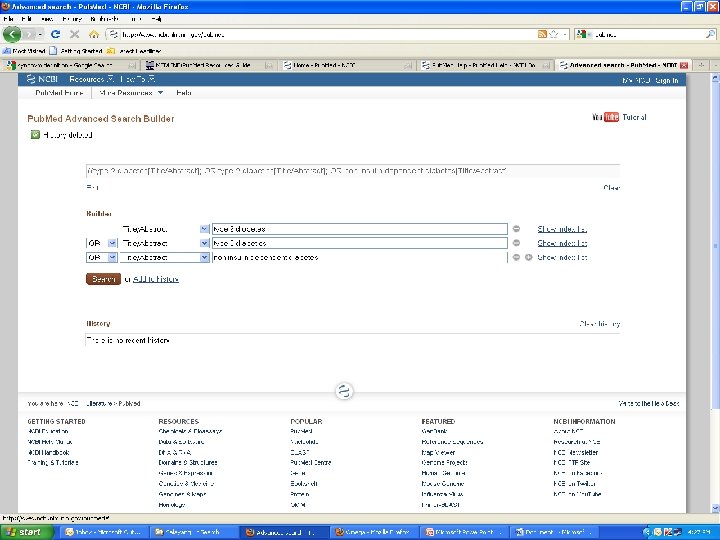Open first row Title/Abstract field dropdown
Image resolution: width=720 pixels, height=540 pixels.
click(204, 229)
